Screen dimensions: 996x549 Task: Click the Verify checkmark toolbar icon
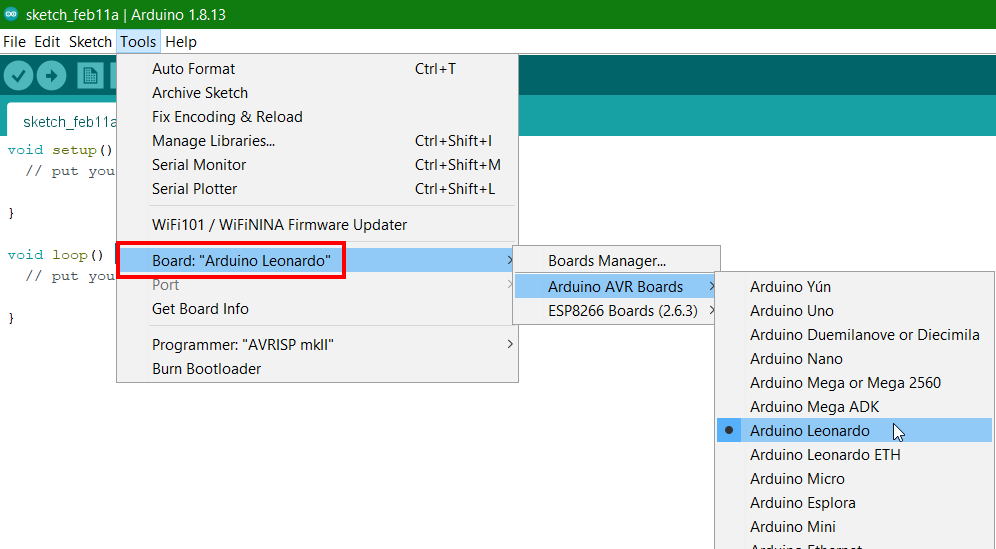click(19, 76)
